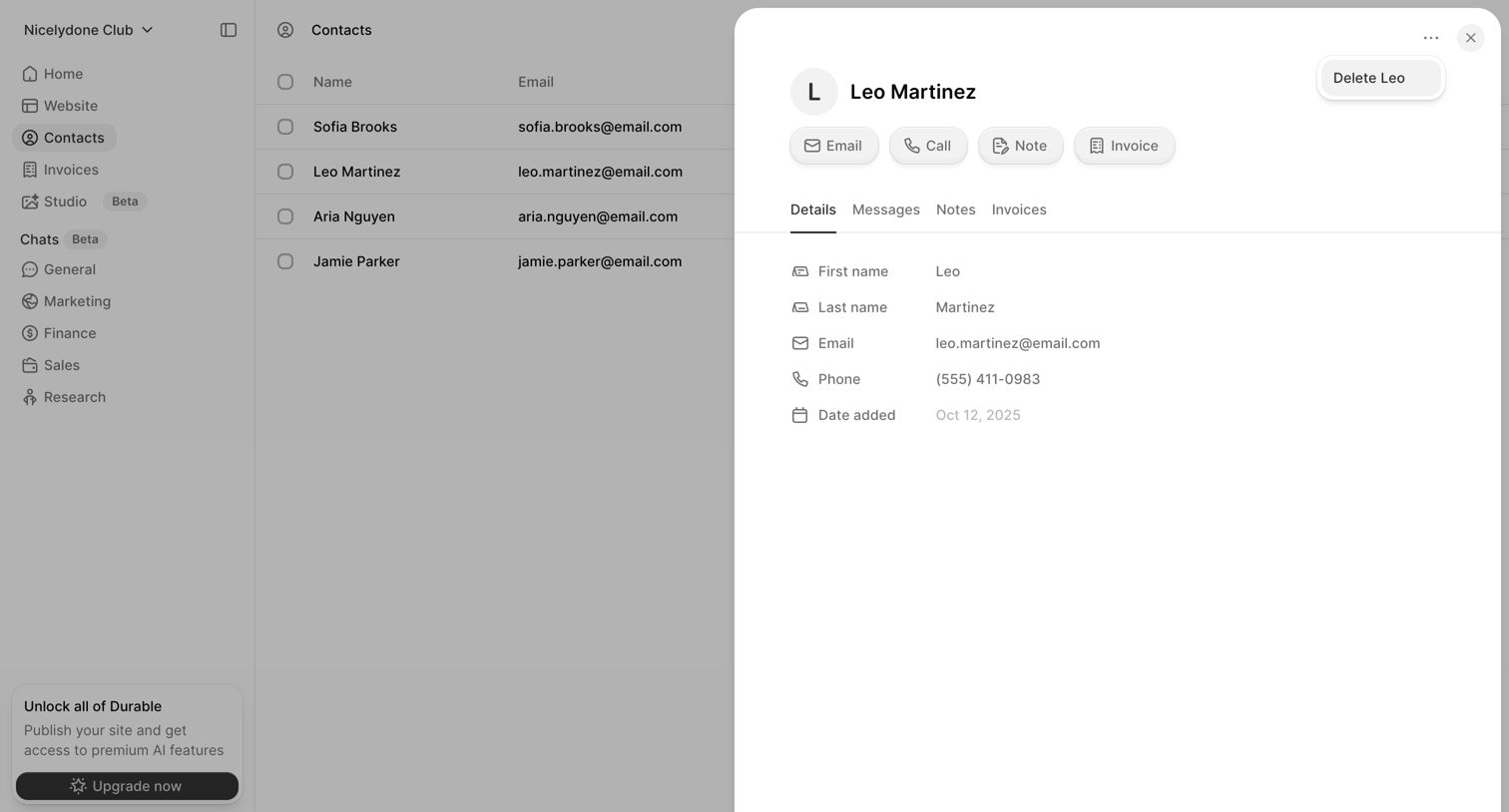Click Aria Nguyen name in contacts list
1509x812 pixels.
pyautogui.click(x=354, y=216)
